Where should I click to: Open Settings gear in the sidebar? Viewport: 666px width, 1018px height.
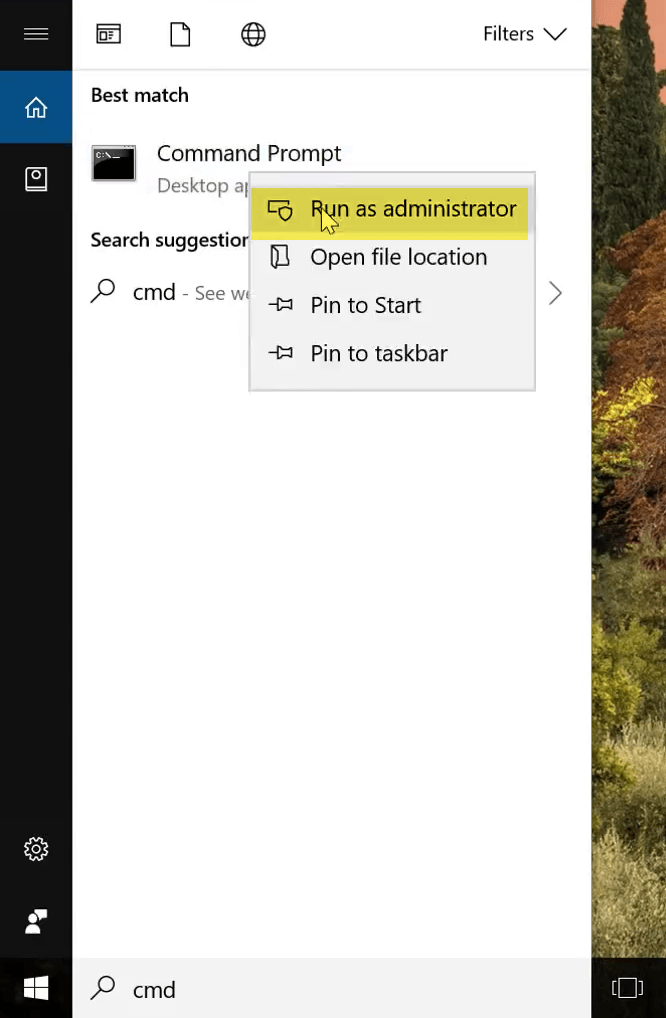[x=36, y=849]
